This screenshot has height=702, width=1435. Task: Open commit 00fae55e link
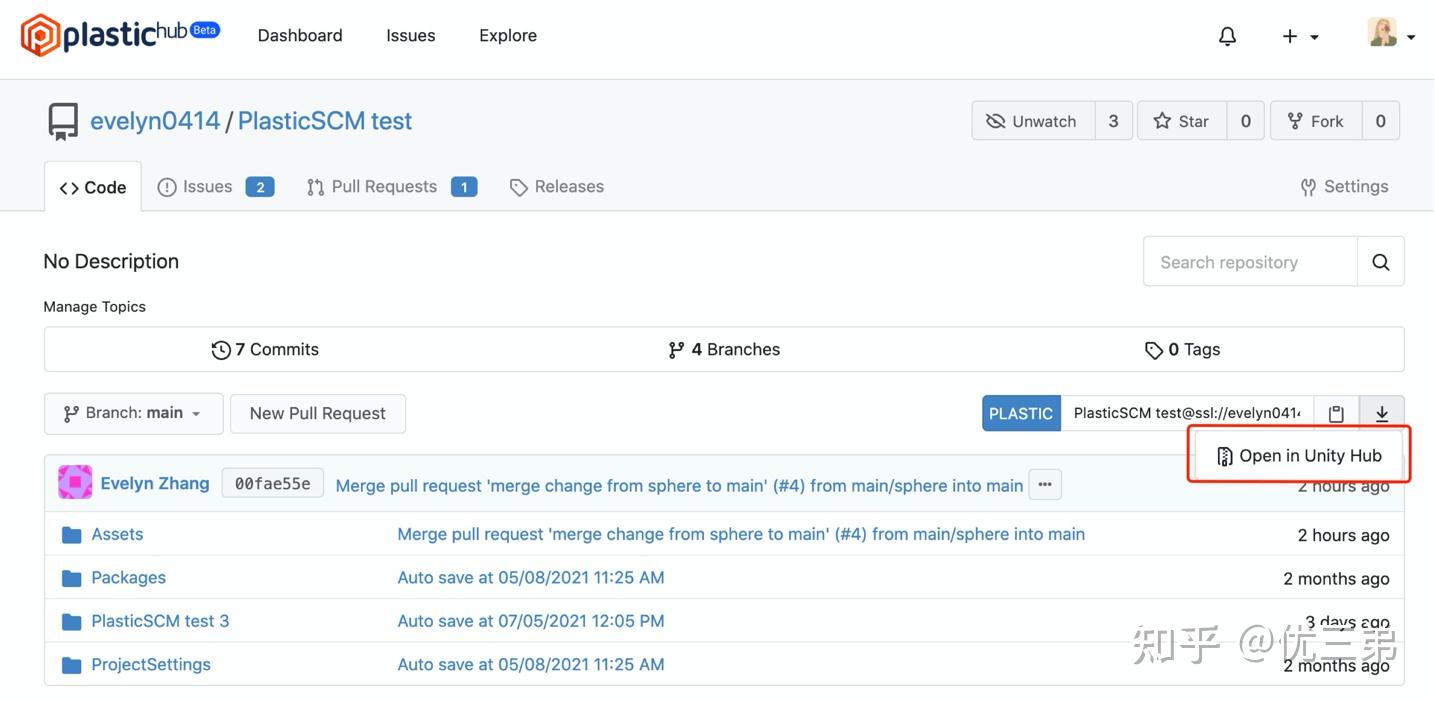coord(272,484)
